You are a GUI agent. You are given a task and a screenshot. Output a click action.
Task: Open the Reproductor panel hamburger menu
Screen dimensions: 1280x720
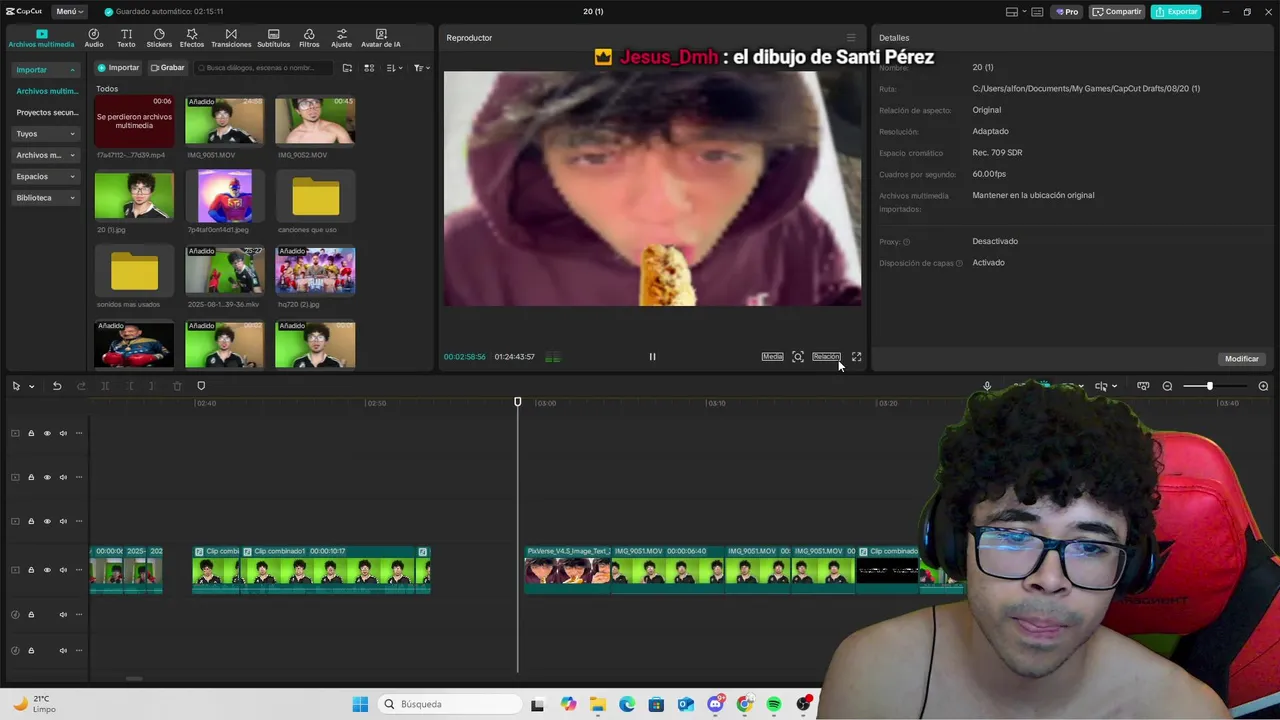(851, 38)
